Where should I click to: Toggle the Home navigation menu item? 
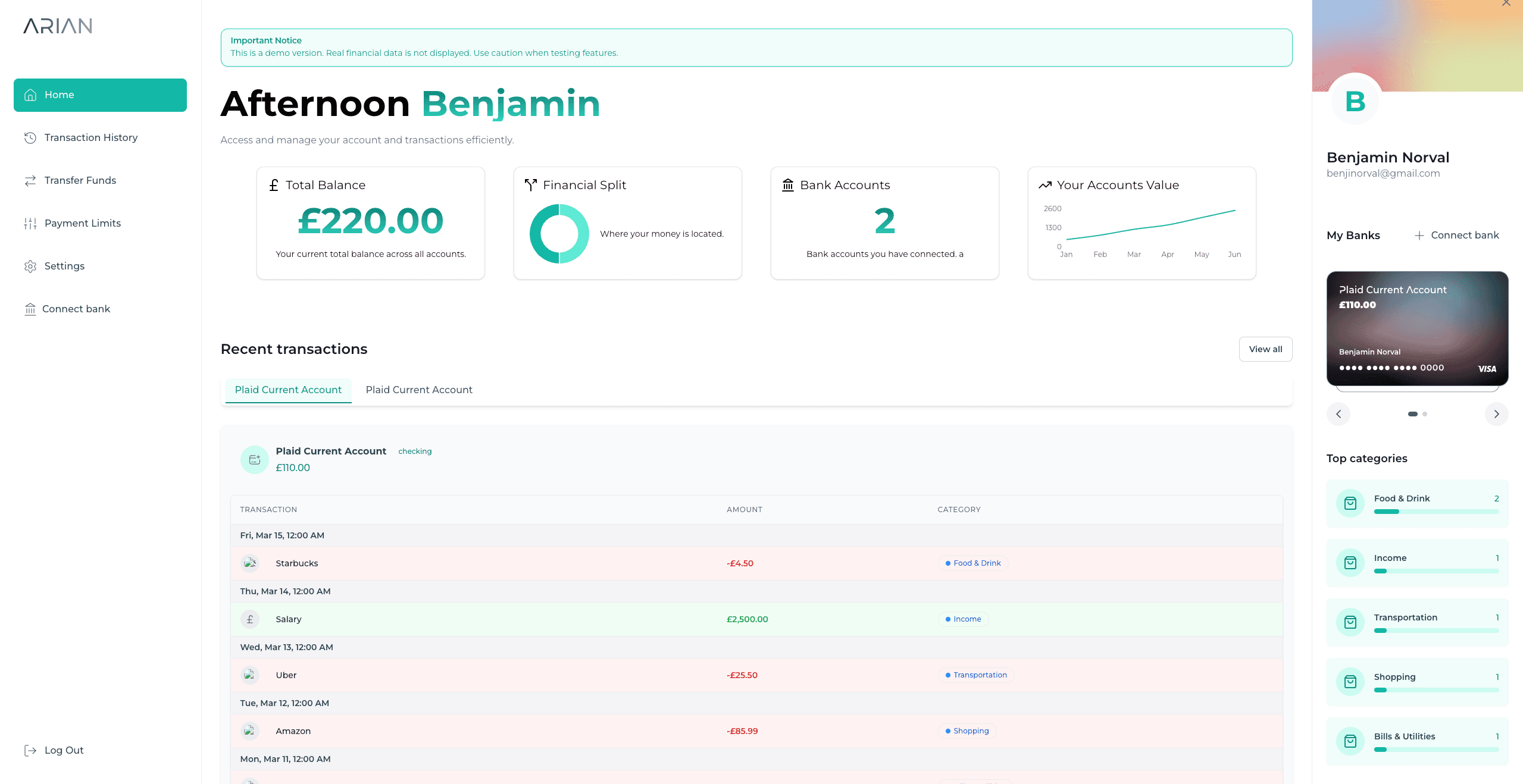click(x=100, y=94)
